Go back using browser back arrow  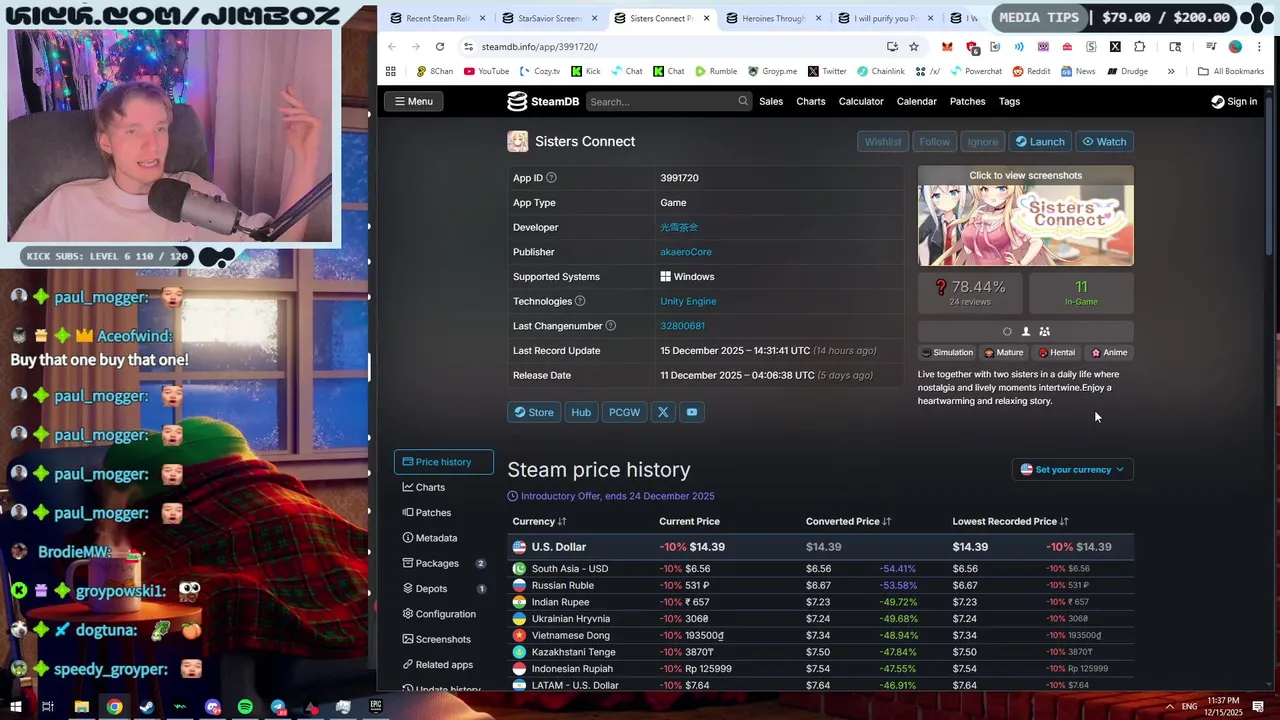pyautogui.click(x=392, y=47)
